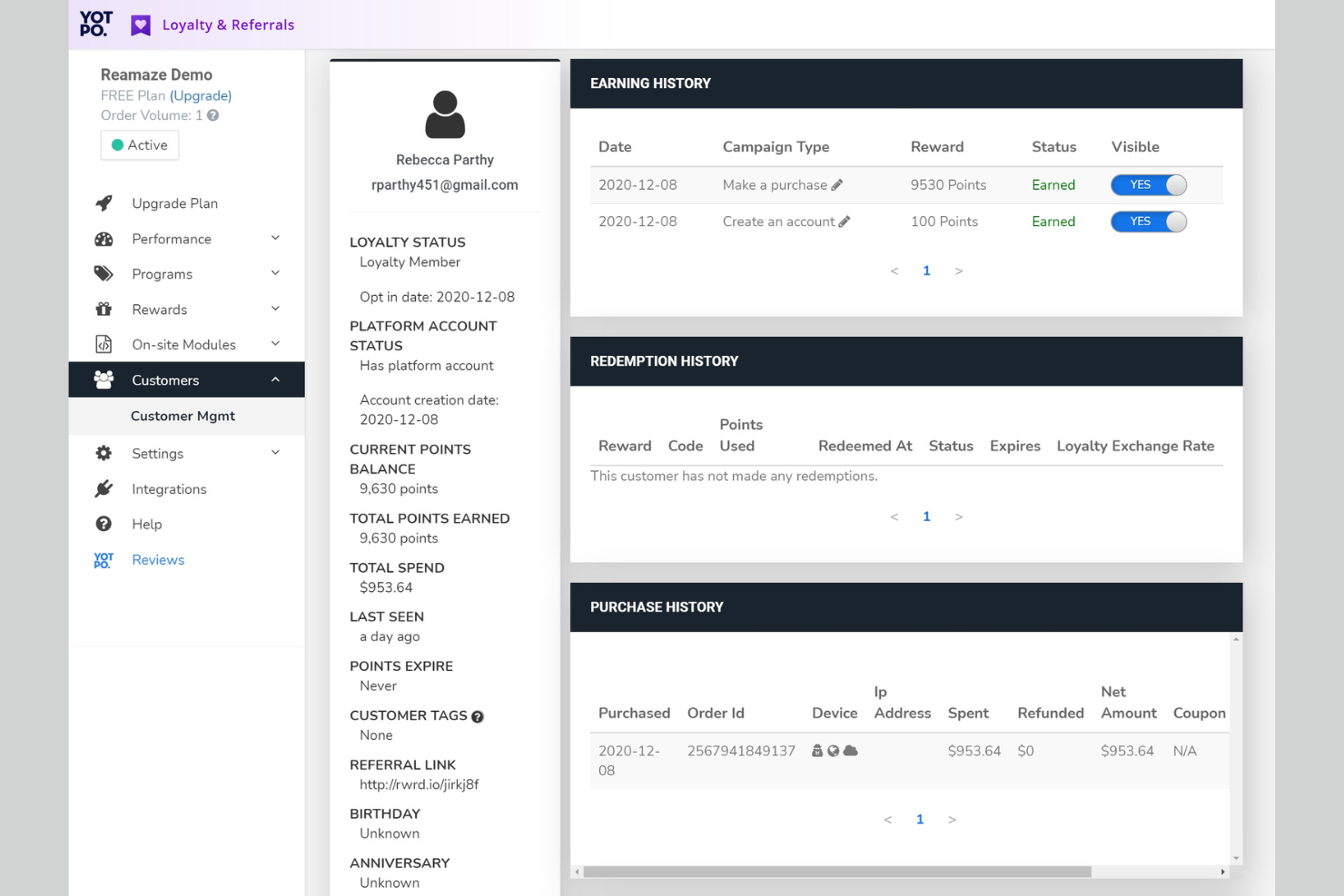
Task: Edit the Create an account campaign pencil
Action: 845,222
